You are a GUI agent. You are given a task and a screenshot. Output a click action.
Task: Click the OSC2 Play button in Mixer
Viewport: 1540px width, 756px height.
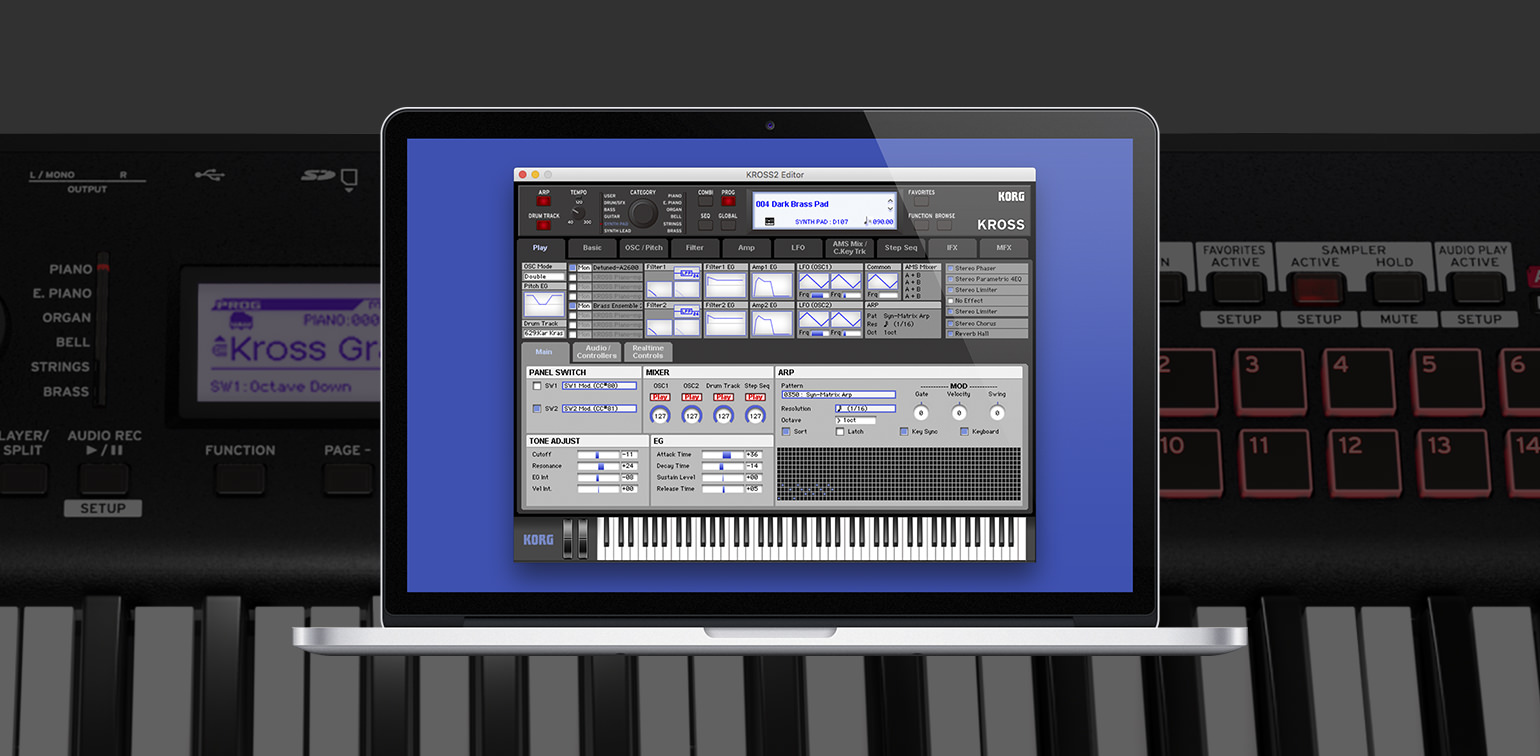click(692, 397)
